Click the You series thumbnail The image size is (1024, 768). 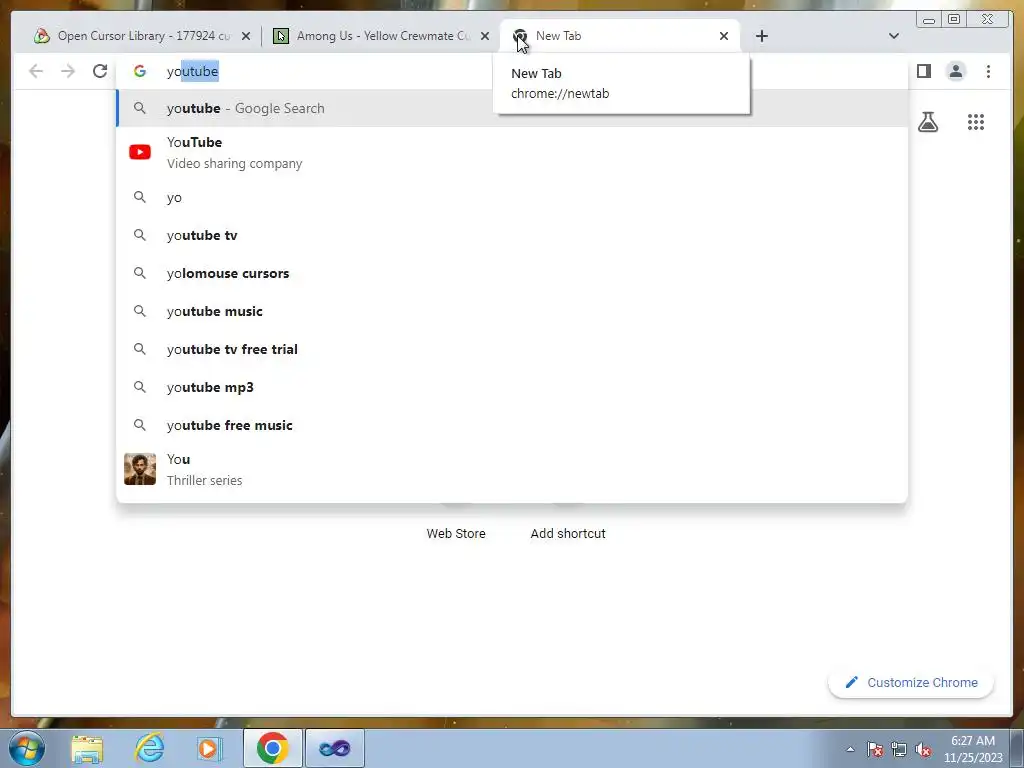(140, 469)
